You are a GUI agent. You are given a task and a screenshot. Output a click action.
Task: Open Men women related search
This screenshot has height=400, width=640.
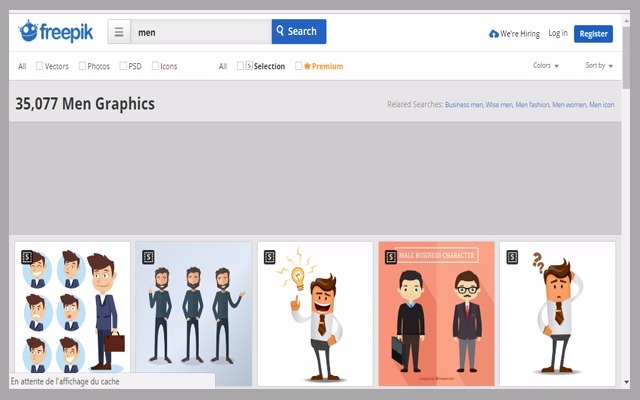569,104
